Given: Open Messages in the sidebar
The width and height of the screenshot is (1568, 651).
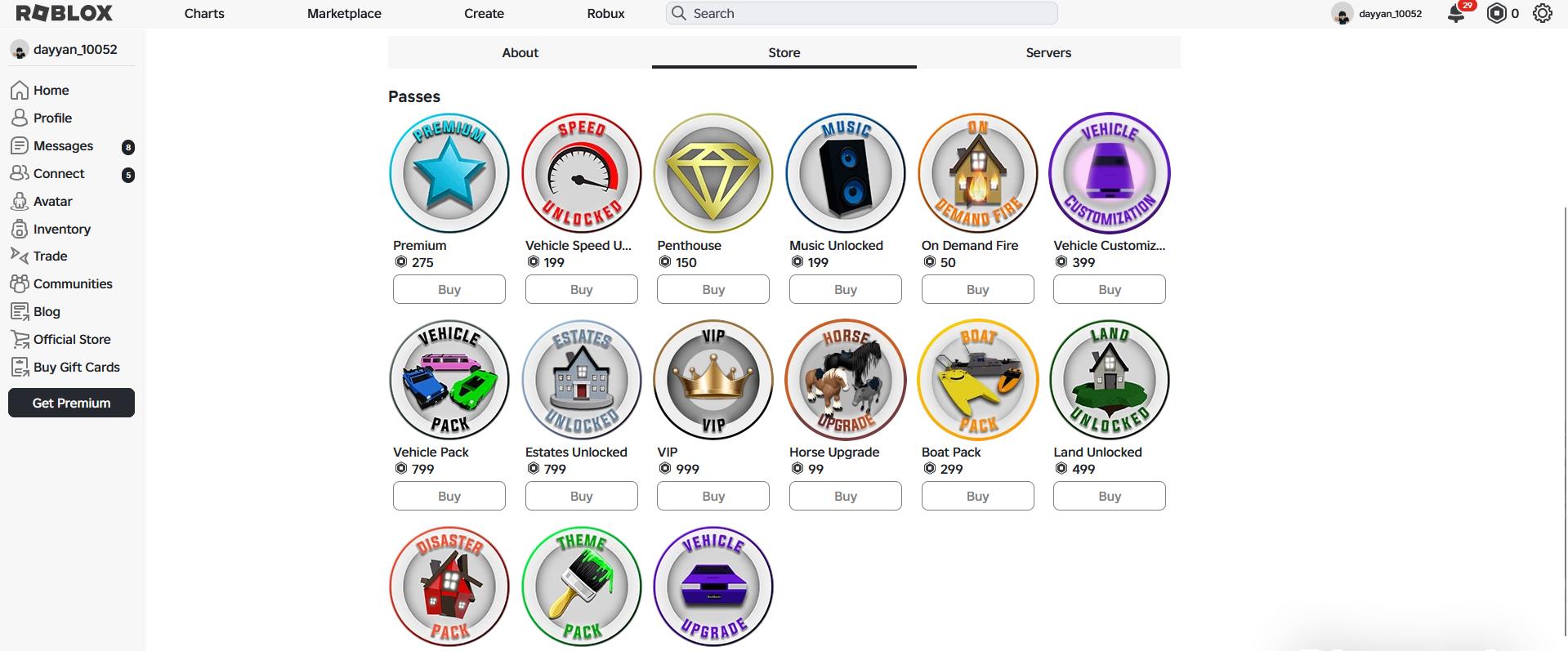Looking at the screenshot, I should click(x=63, y=145).
